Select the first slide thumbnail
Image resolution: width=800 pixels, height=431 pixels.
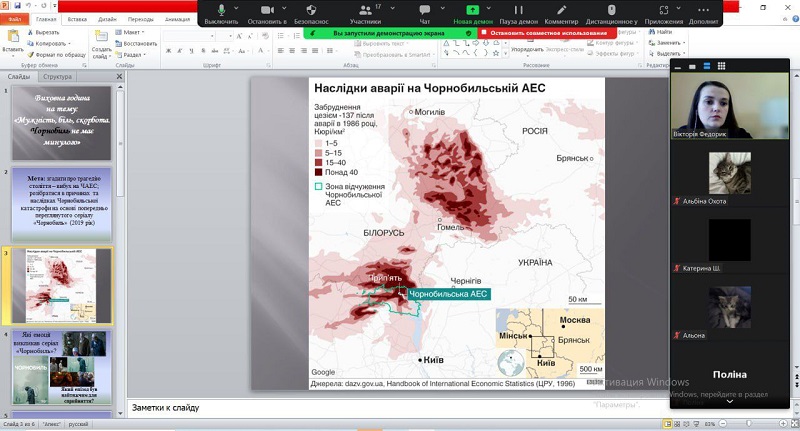62,122
